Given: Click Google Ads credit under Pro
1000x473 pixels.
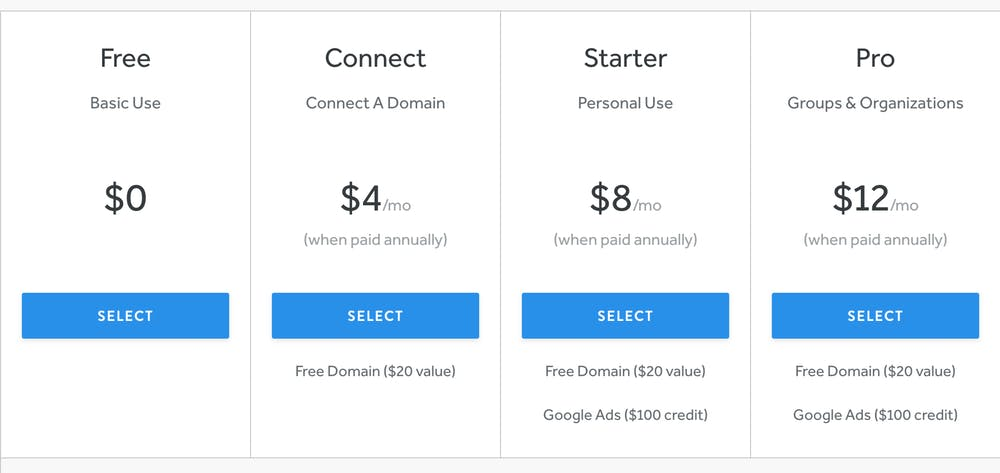Looking at the screenshot, I should 875,415.
